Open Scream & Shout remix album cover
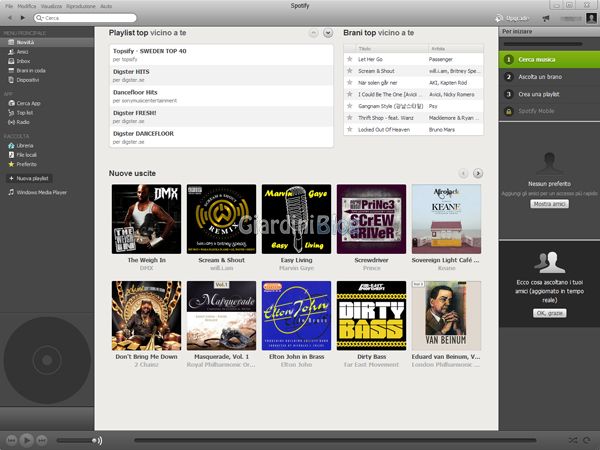Image resolution: width=600 pixels, height=450 pixels. [221, 219]
